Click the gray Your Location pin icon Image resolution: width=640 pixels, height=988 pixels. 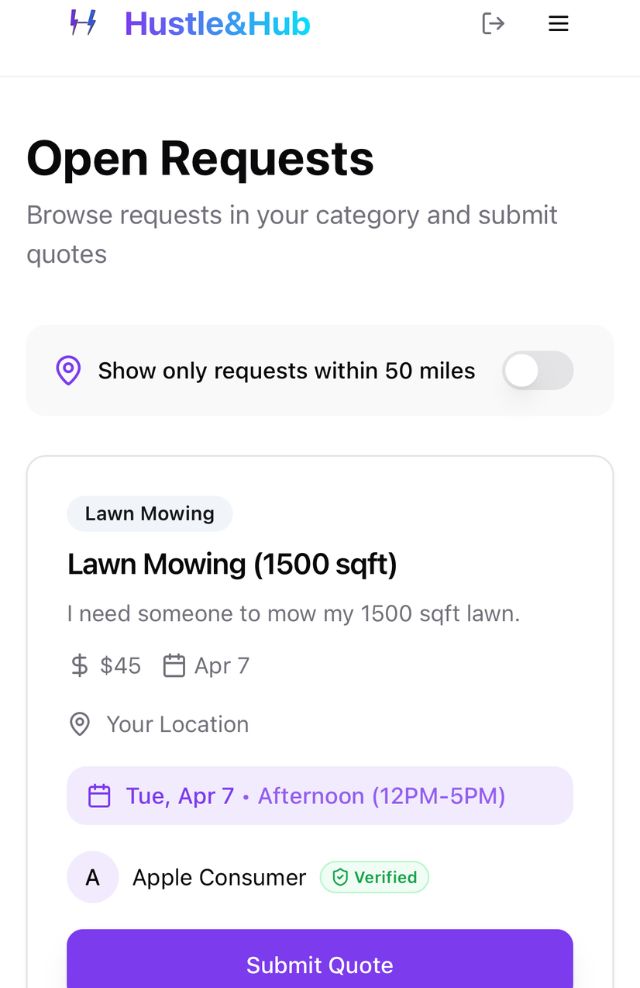coord(80,724)
